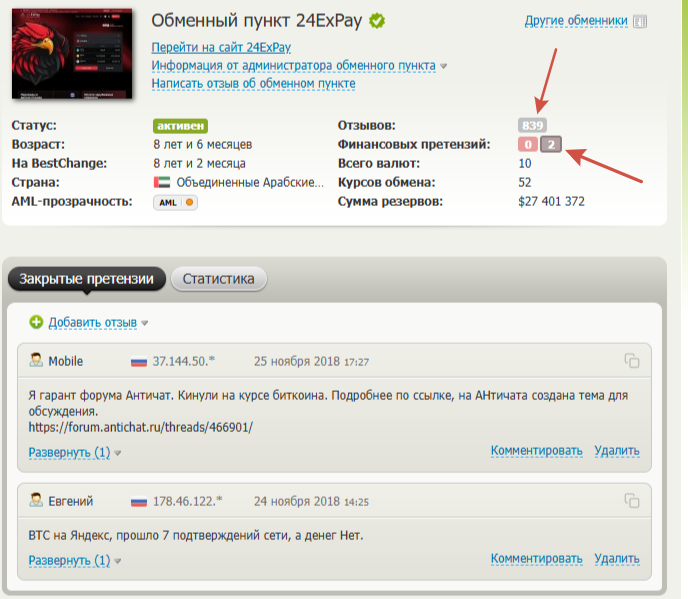This screenshot has height=599, width=688.
Task: Click the green verified badge next to 24ExPay
Action: click(x=377, y=21)
